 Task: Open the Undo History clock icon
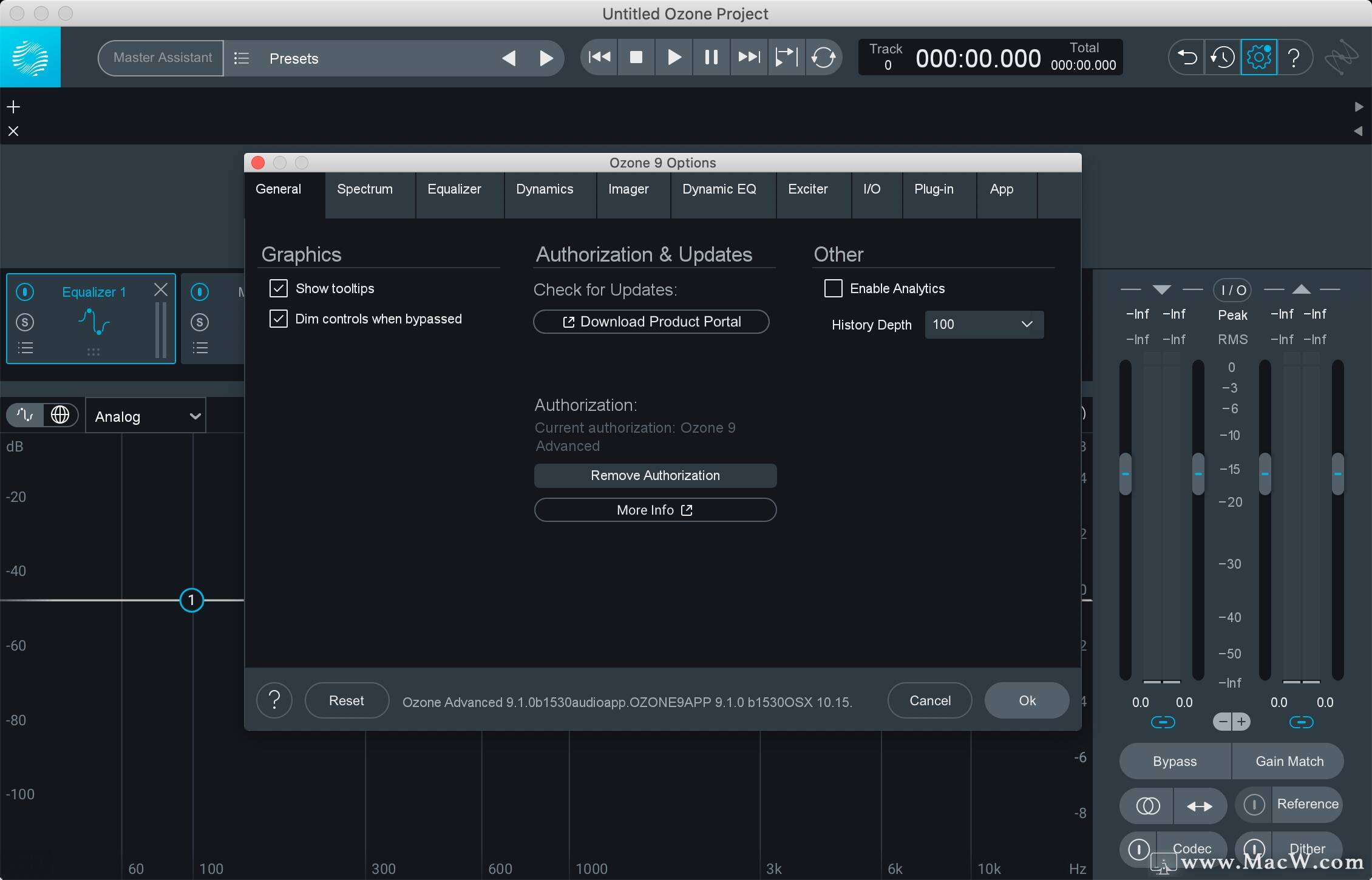[x=1223, y=58]
